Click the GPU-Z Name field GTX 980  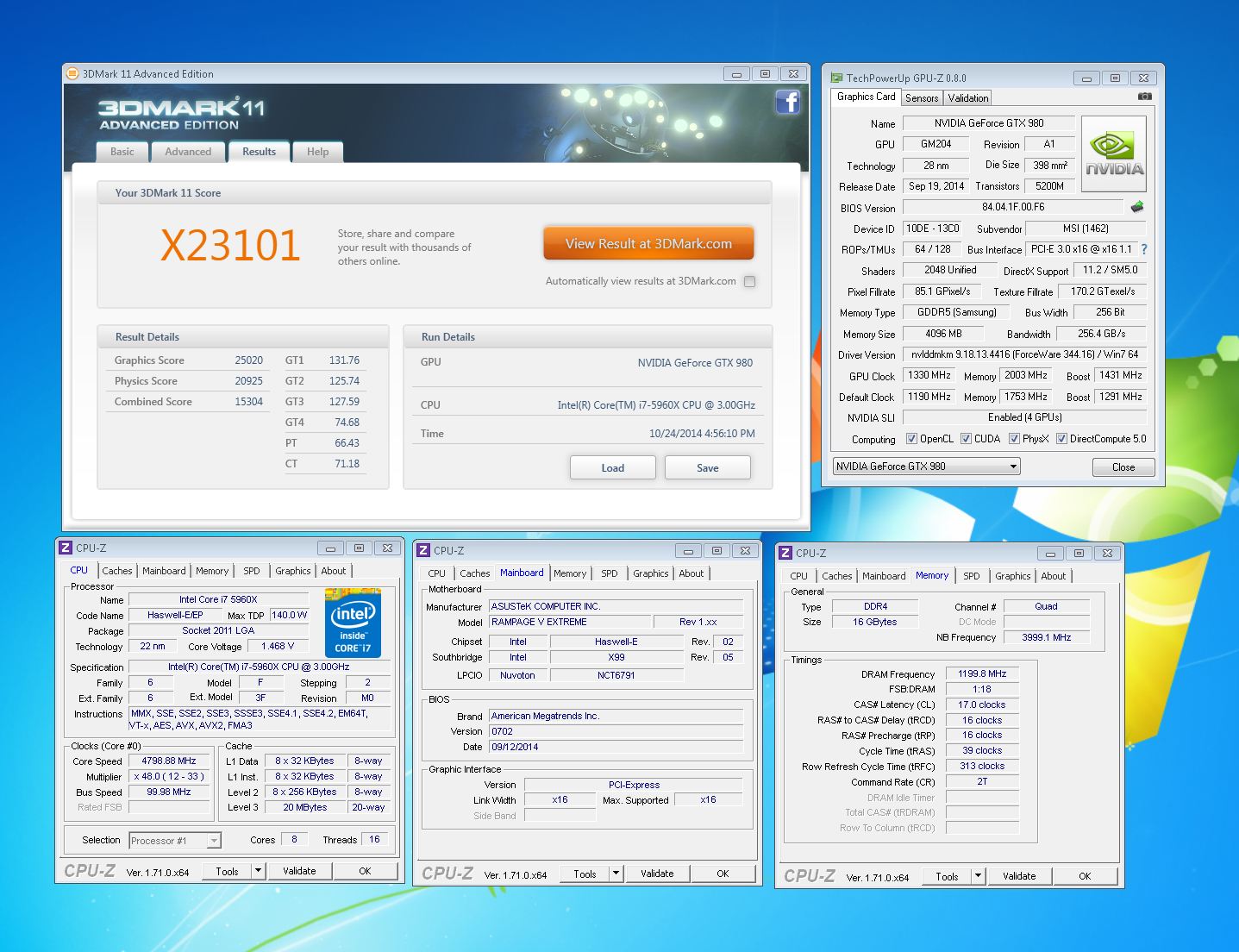click(989, 123)
